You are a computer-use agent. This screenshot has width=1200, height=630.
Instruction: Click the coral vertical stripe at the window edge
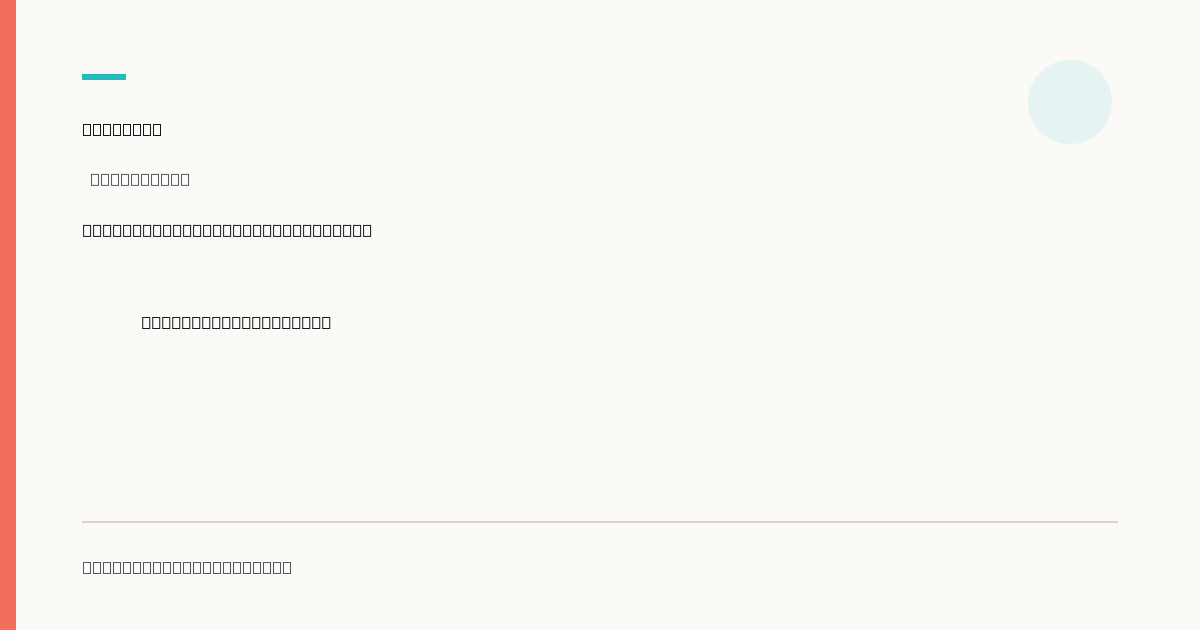coord(8,315)
